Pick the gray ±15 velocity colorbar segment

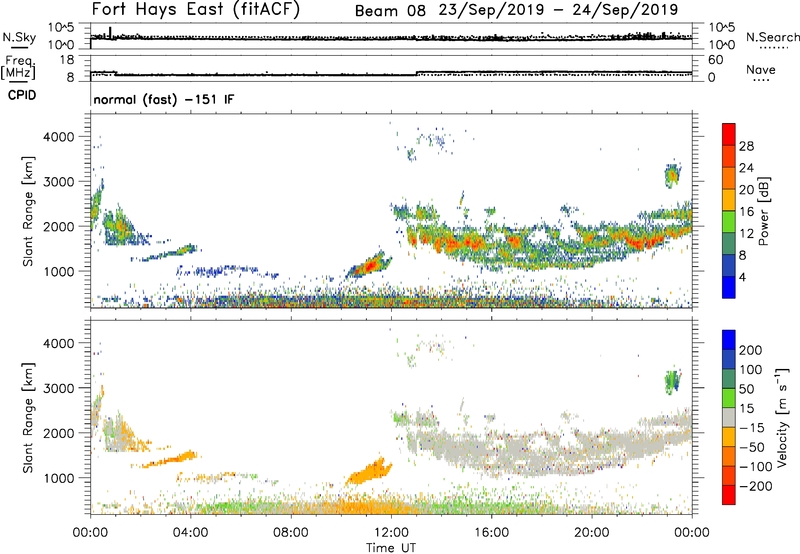(729, 418)
